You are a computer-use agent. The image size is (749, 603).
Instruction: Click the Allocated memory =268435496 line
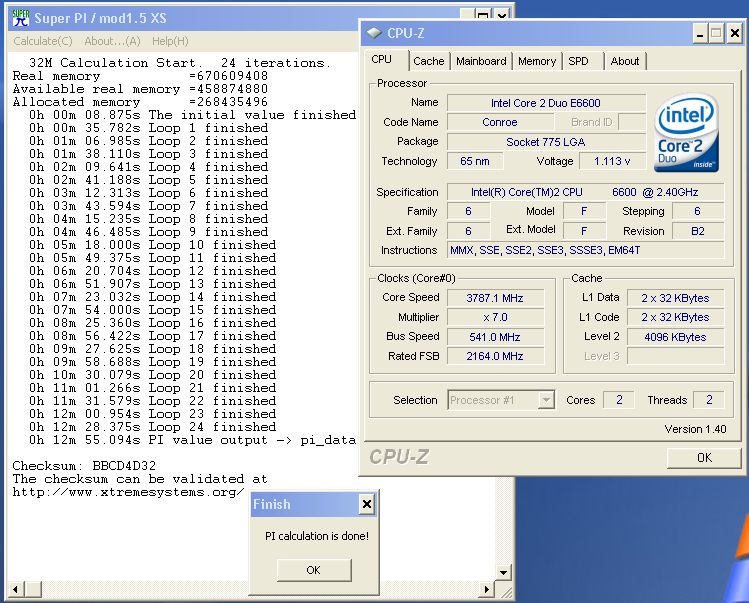140,102
